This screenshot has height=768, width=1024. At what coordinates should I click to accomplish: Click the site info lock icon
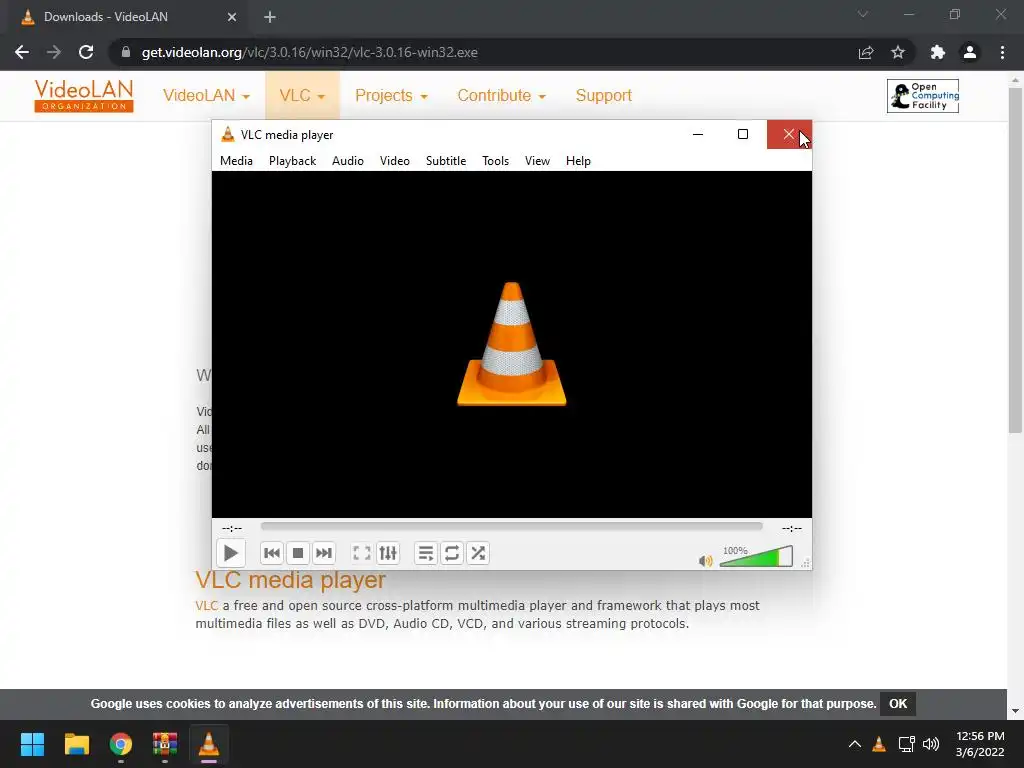click(x=126, y=52)
